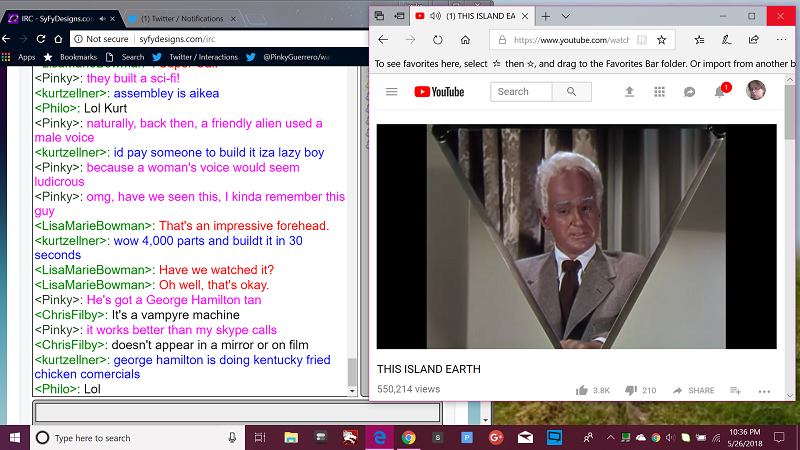Viewport: 800px width, 450px height.
Task: Go to Edge home page
Action: point(465,40)
